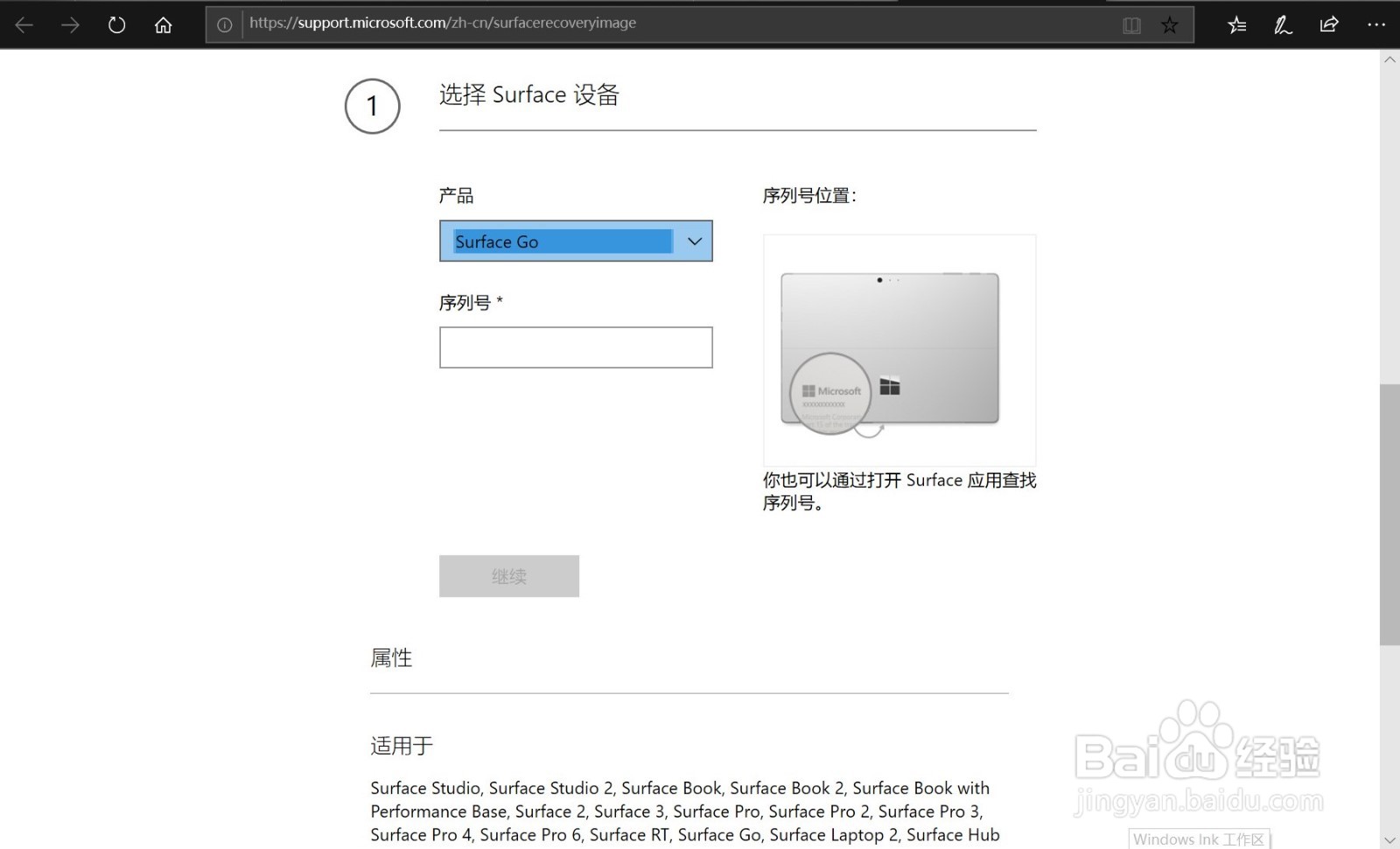Click the 序列号 * label

pyautogui.click(x=471, y=303)
